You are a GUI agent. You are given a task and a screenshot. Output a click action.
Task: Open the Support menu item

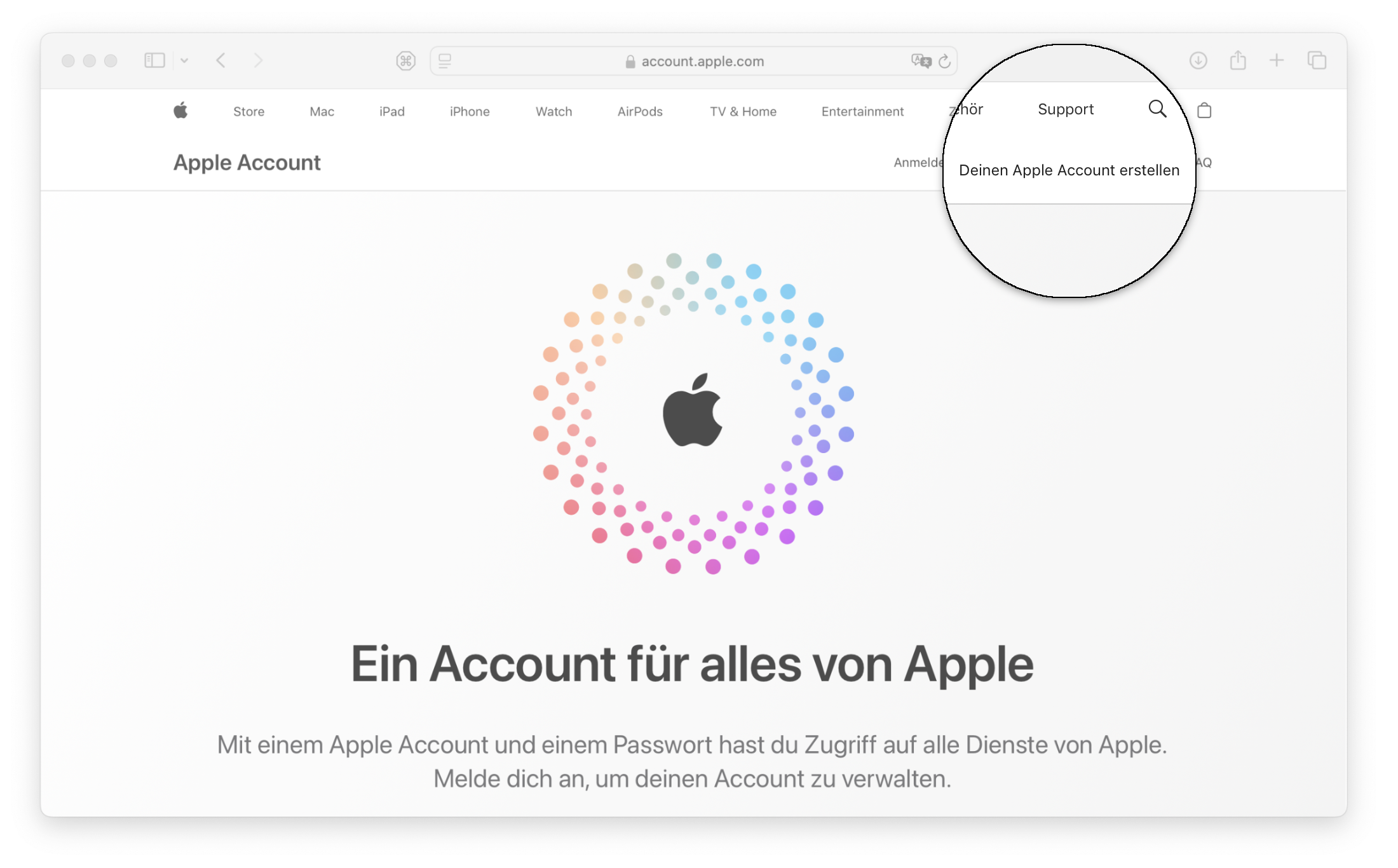(x=1064, y=109)
